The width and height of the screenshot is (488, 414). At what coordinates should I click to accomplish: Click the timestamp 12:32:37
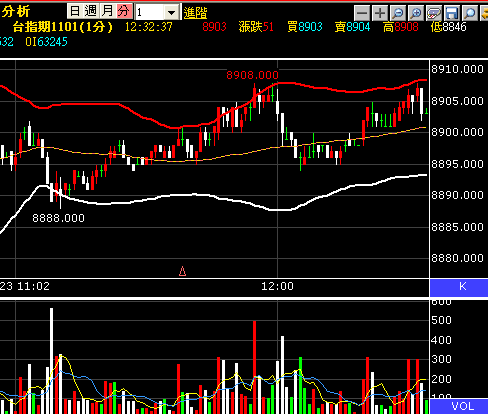pos(149,27)
